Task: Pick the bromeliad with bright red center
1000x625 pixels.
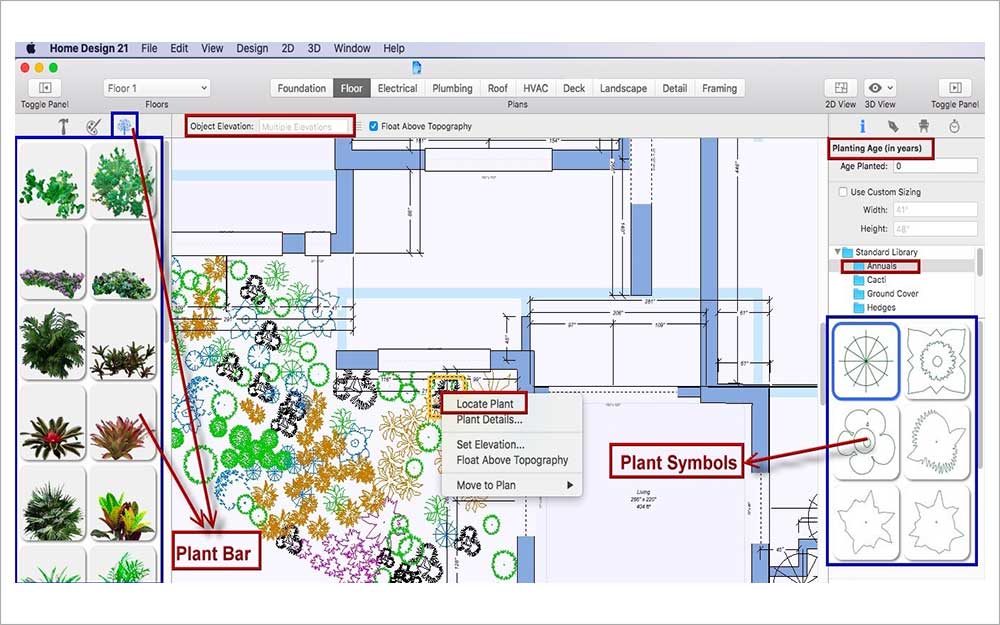Action: click(x=52, y=423)
